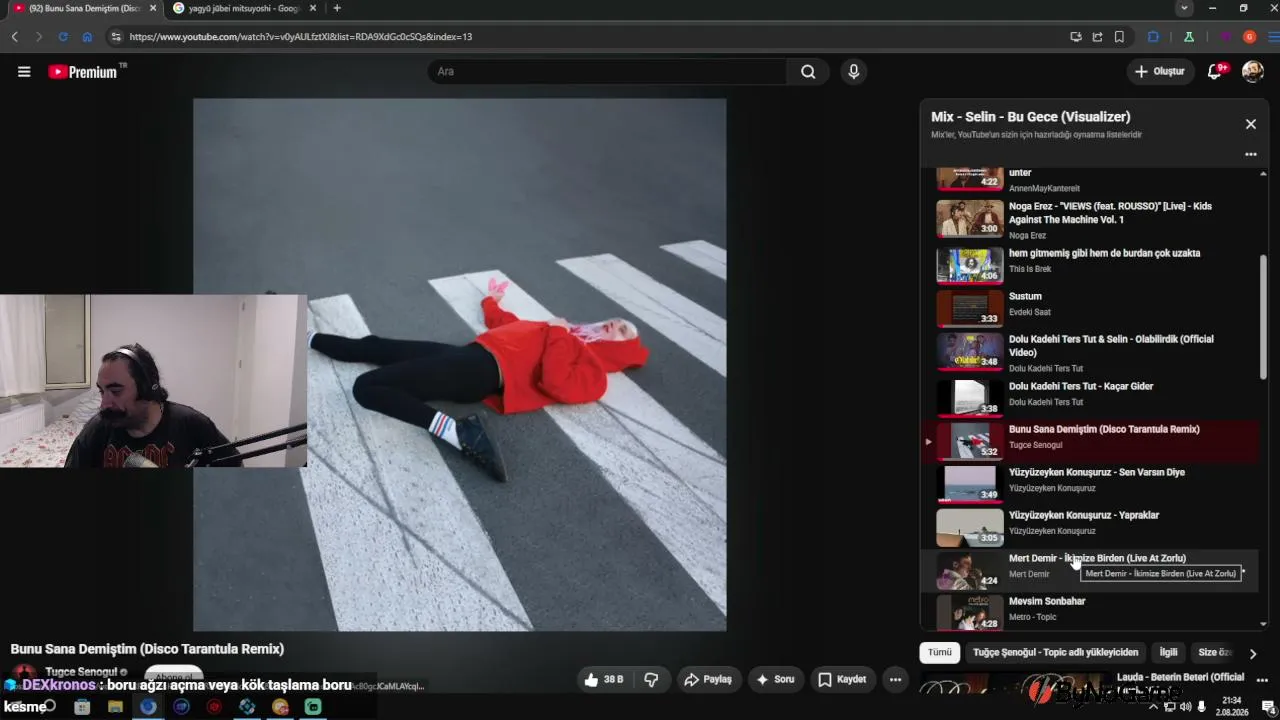This screenshot has height=720, width=1280.
Task: Click the browser address bar URL
Action: point(301,37)
